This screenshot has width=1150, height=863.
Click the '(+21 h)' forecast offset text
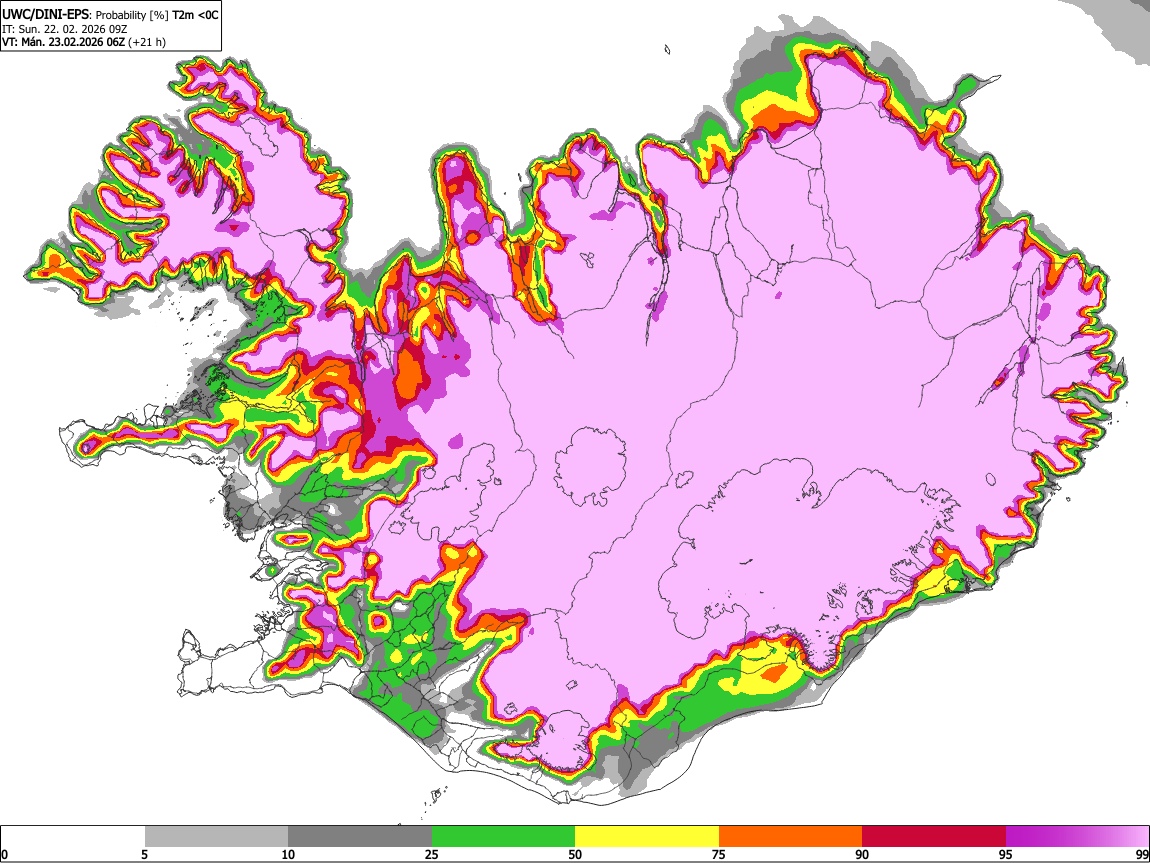pos(147,43)
